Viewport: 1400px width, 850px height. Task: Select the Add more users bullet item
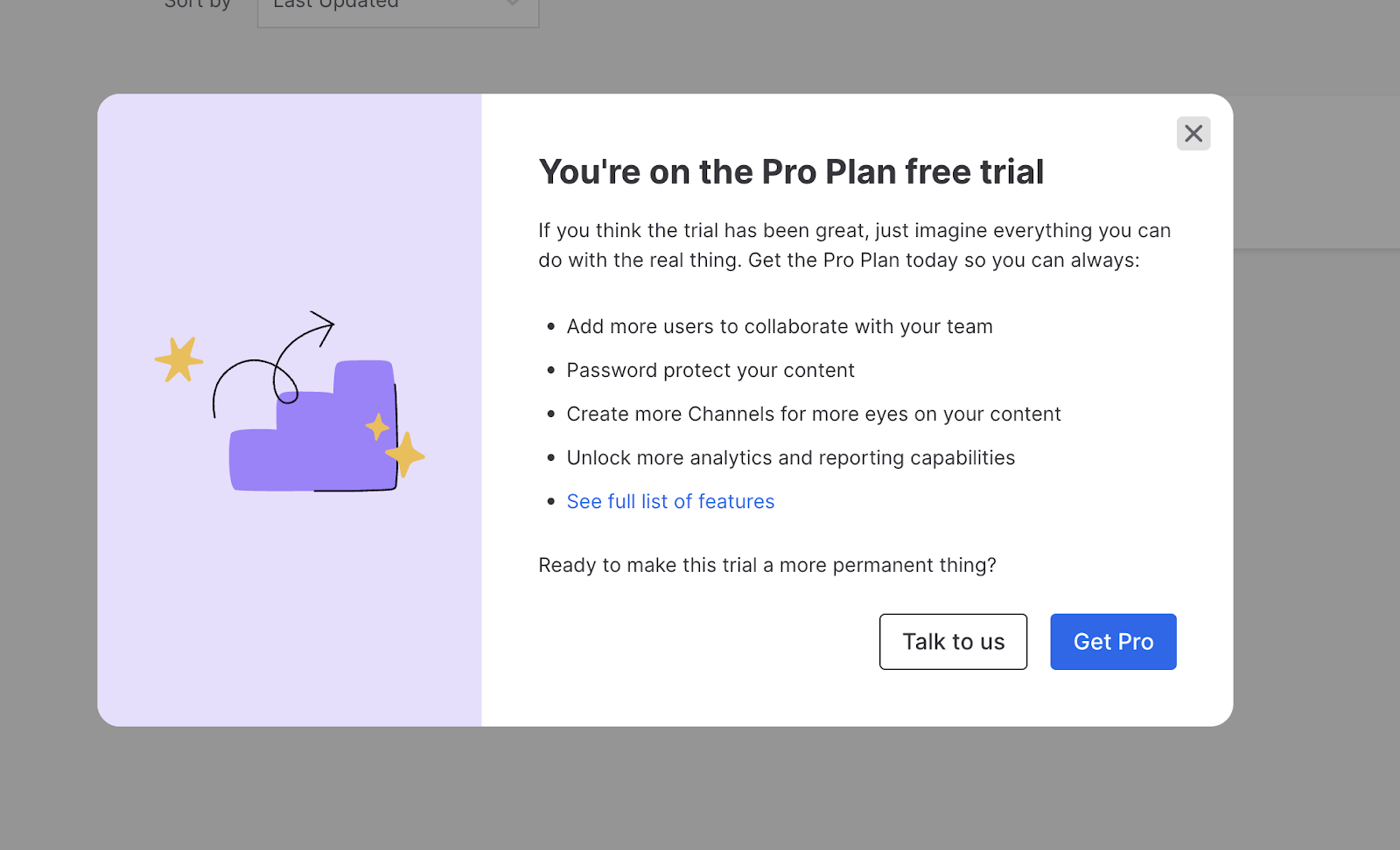pos(780,326)
